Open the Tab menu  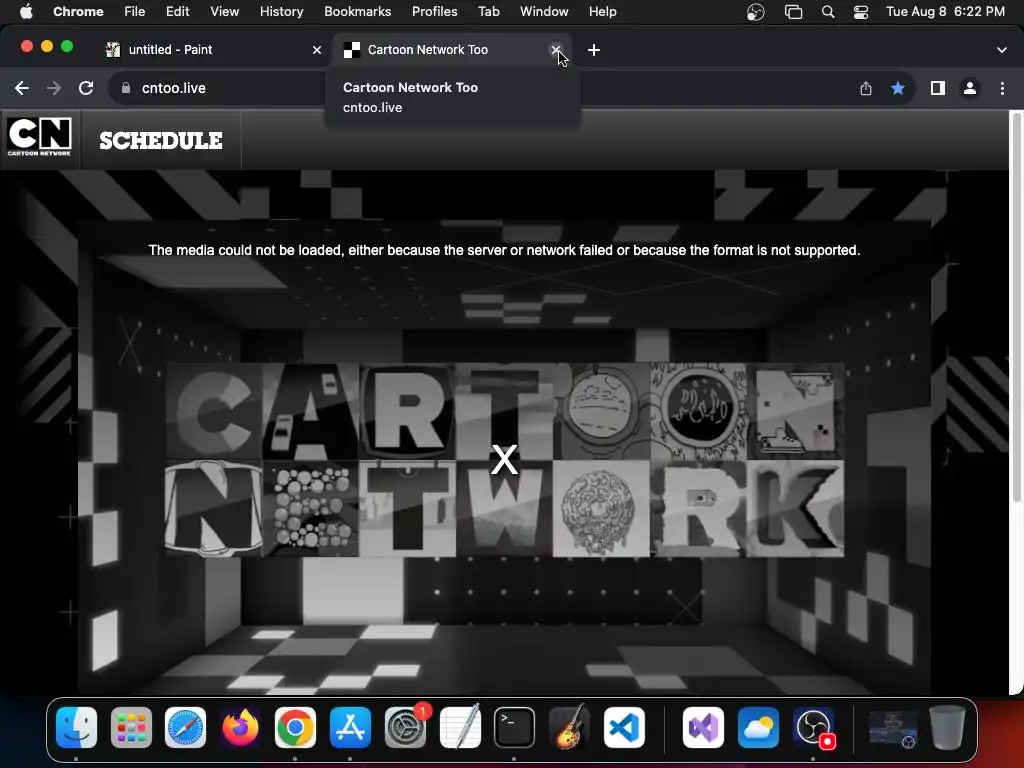click(x=488, y=12)
